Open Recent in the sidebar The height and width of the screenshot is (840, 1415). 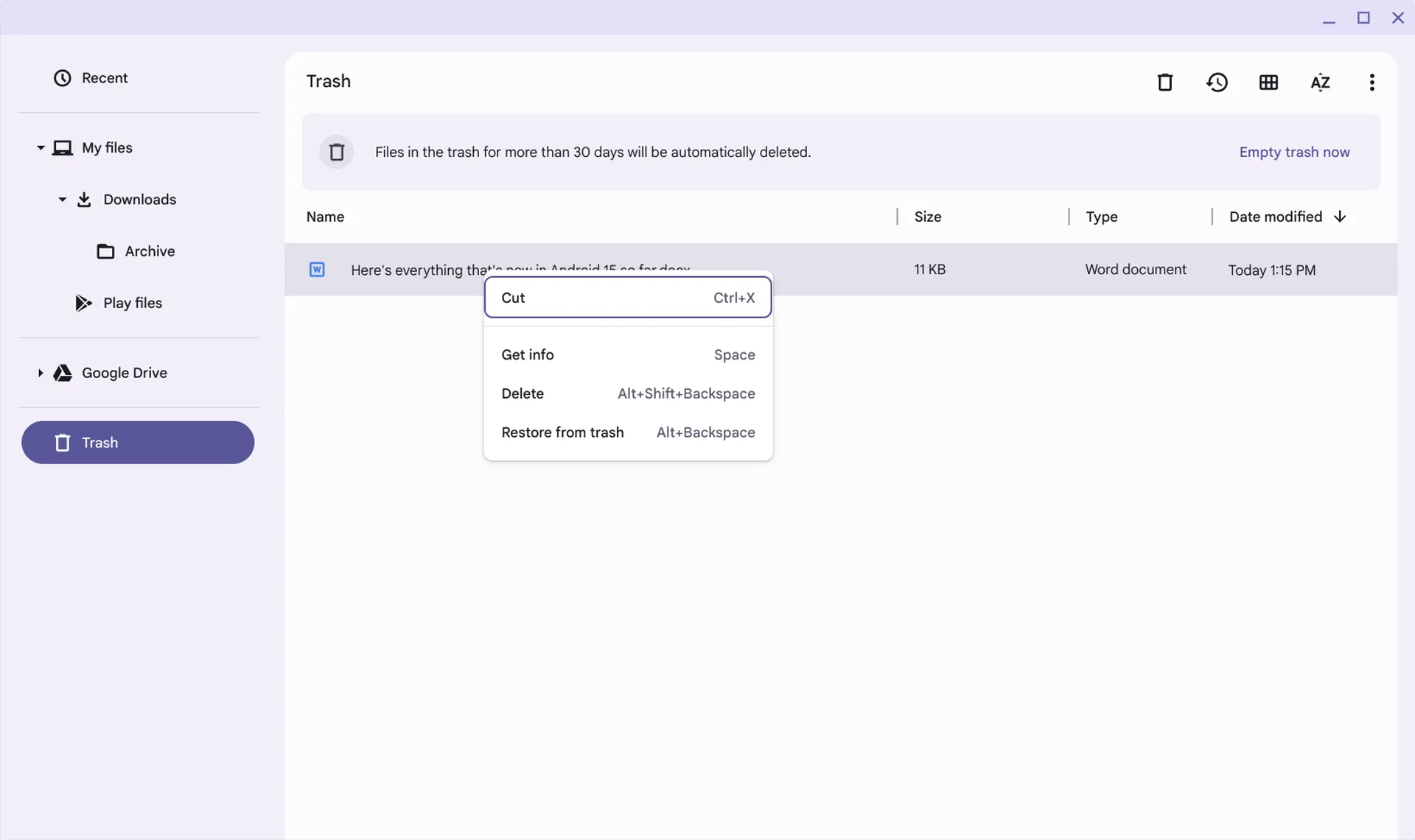click(x=138, y=78)
